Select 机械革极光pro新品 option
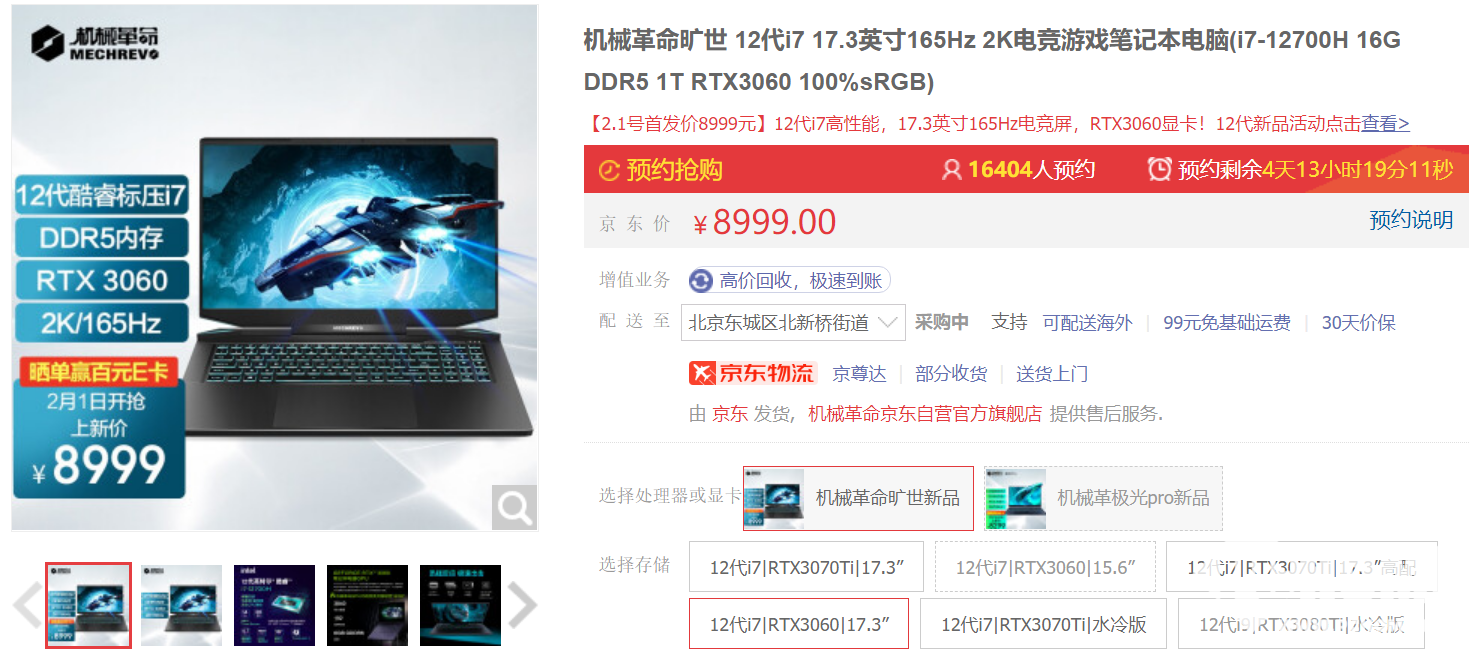The width and height of the screenshot is (1481, 659). tap(1103, 498)
